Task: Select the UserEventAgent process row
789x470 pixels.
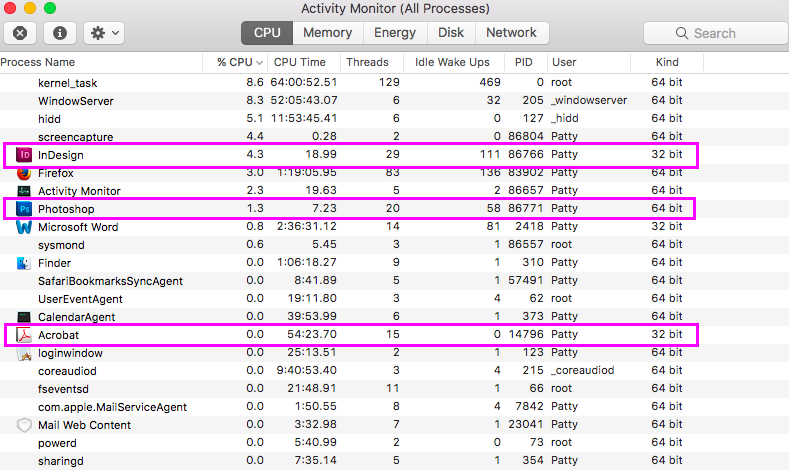Action: 394,299
